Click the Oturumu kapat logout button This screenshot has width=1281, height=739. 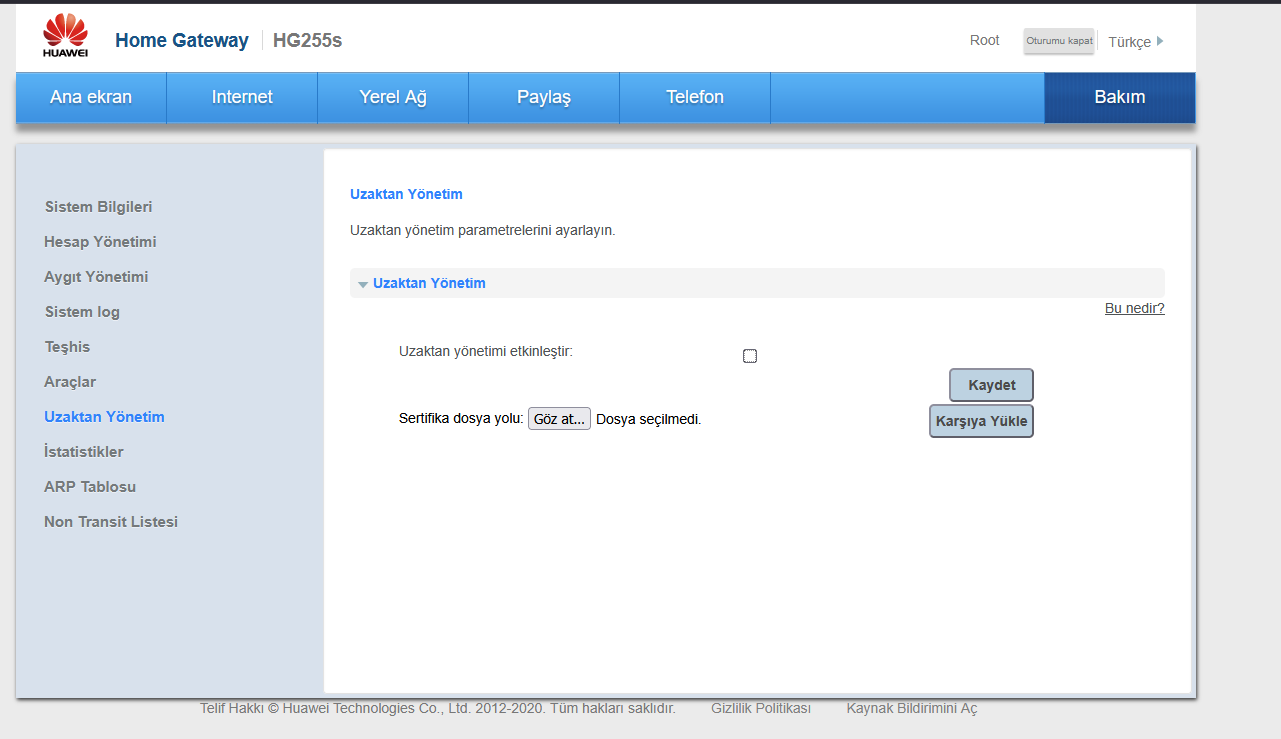(x=1059, y=41)
